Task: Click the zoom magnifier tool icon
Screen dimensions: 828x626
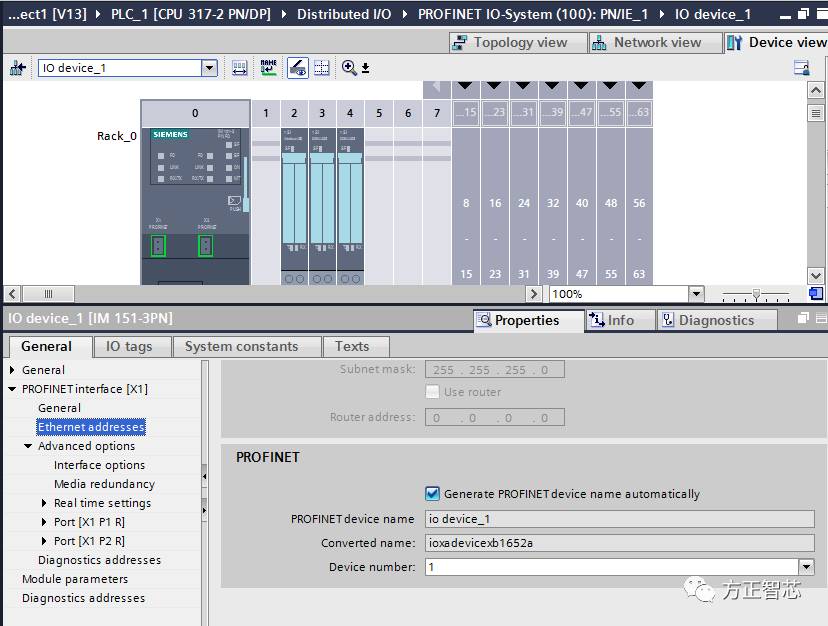Action: tap(349, 68)
